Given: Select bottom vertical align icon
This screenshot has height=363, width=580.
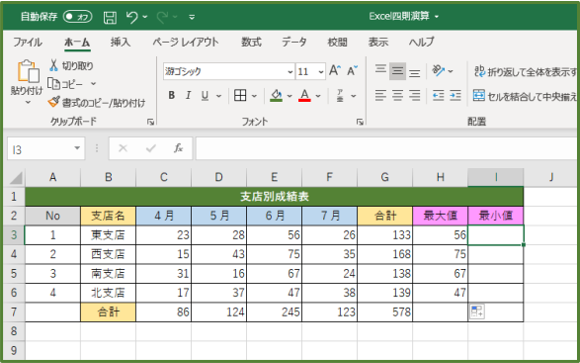Looking at the screenshot, I should point(414,73).
